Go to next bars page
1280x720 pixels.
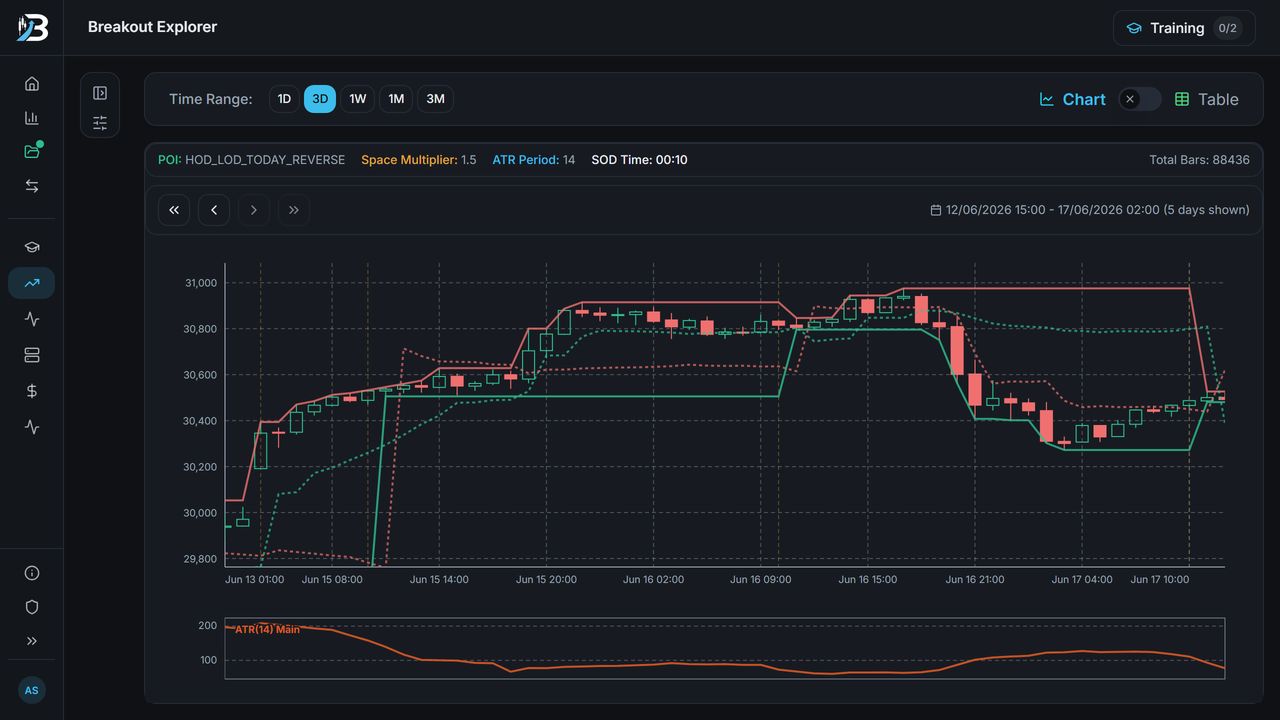point(254,210)
